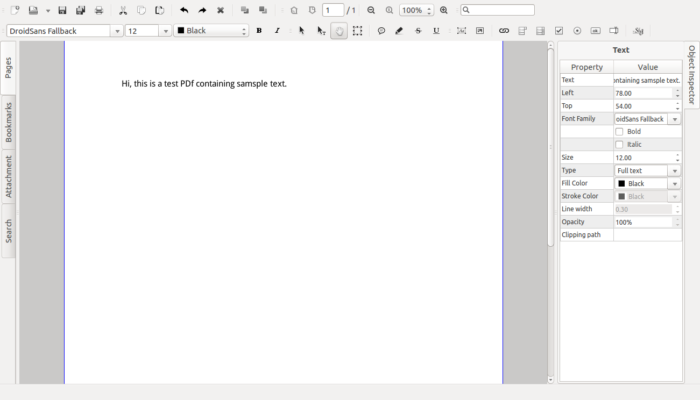This screenshot has height=400, width=700.
Task: Select the Edit Text arrow tool
Action: click(321, 30)
